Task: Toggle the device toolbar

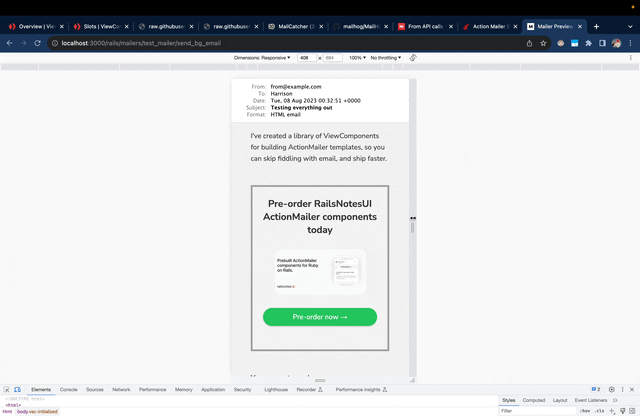Action: [x=17, y=389]
